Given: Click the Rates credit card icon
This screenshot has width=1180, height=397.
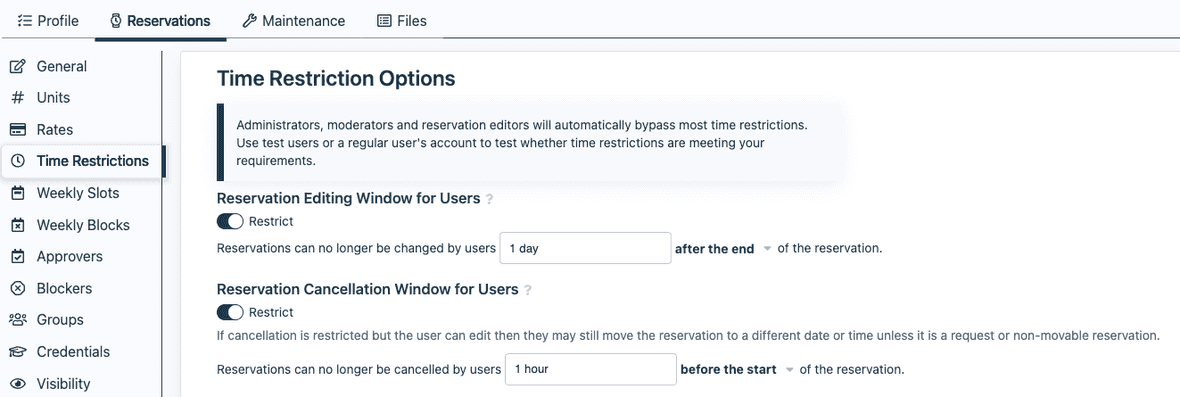Looking at the screenshot, I should 17,129.
